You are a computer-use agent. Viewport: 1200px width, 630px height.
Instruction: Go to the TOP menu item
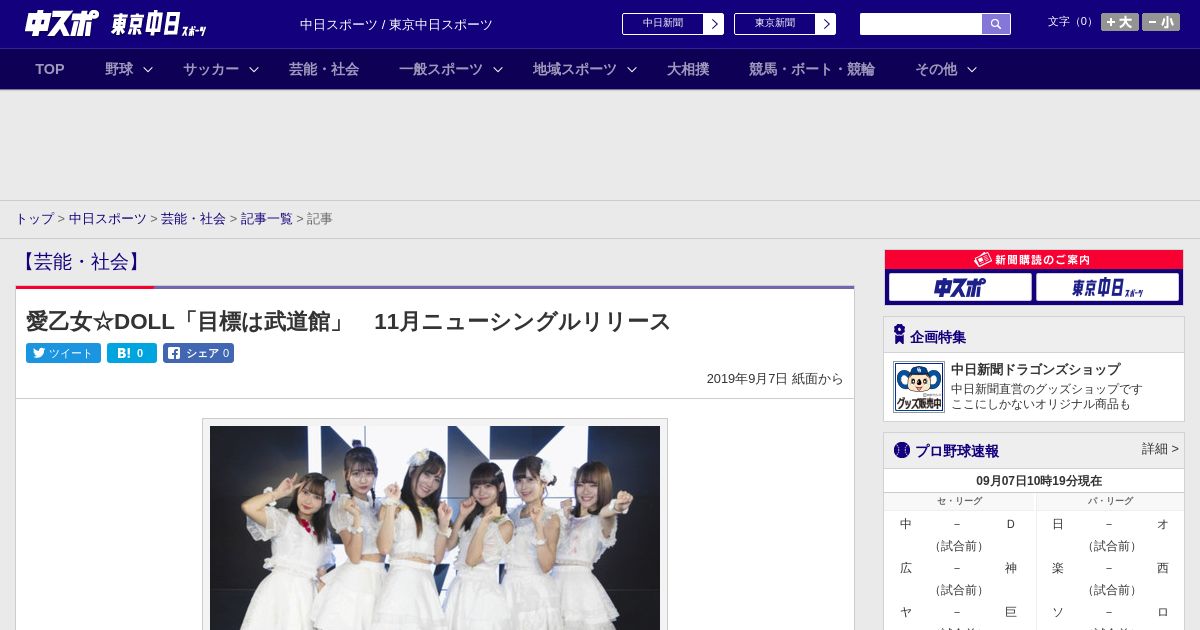pos(50,69)
